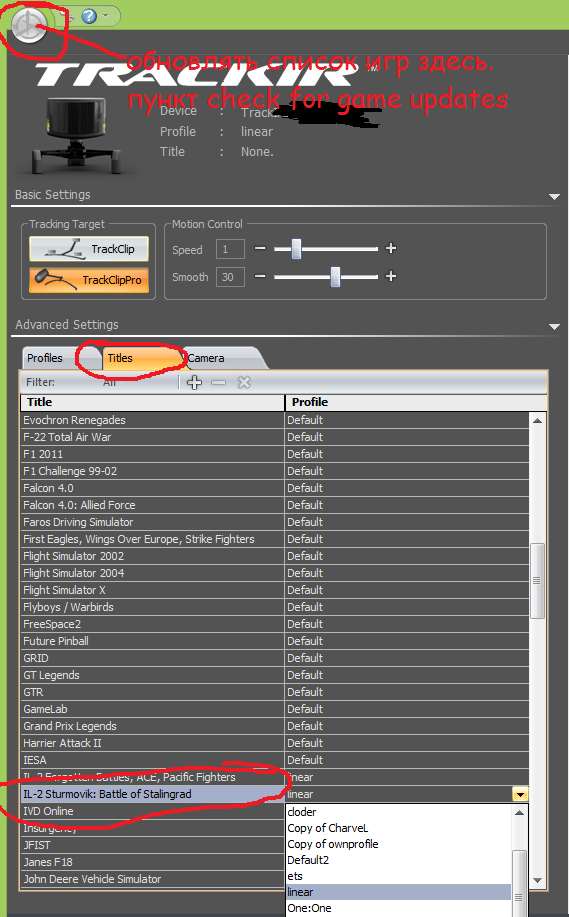The height and width of the screenshot is (917, 569).
Task: Select the TrackClip tracking target
Action: coord(89,249)
